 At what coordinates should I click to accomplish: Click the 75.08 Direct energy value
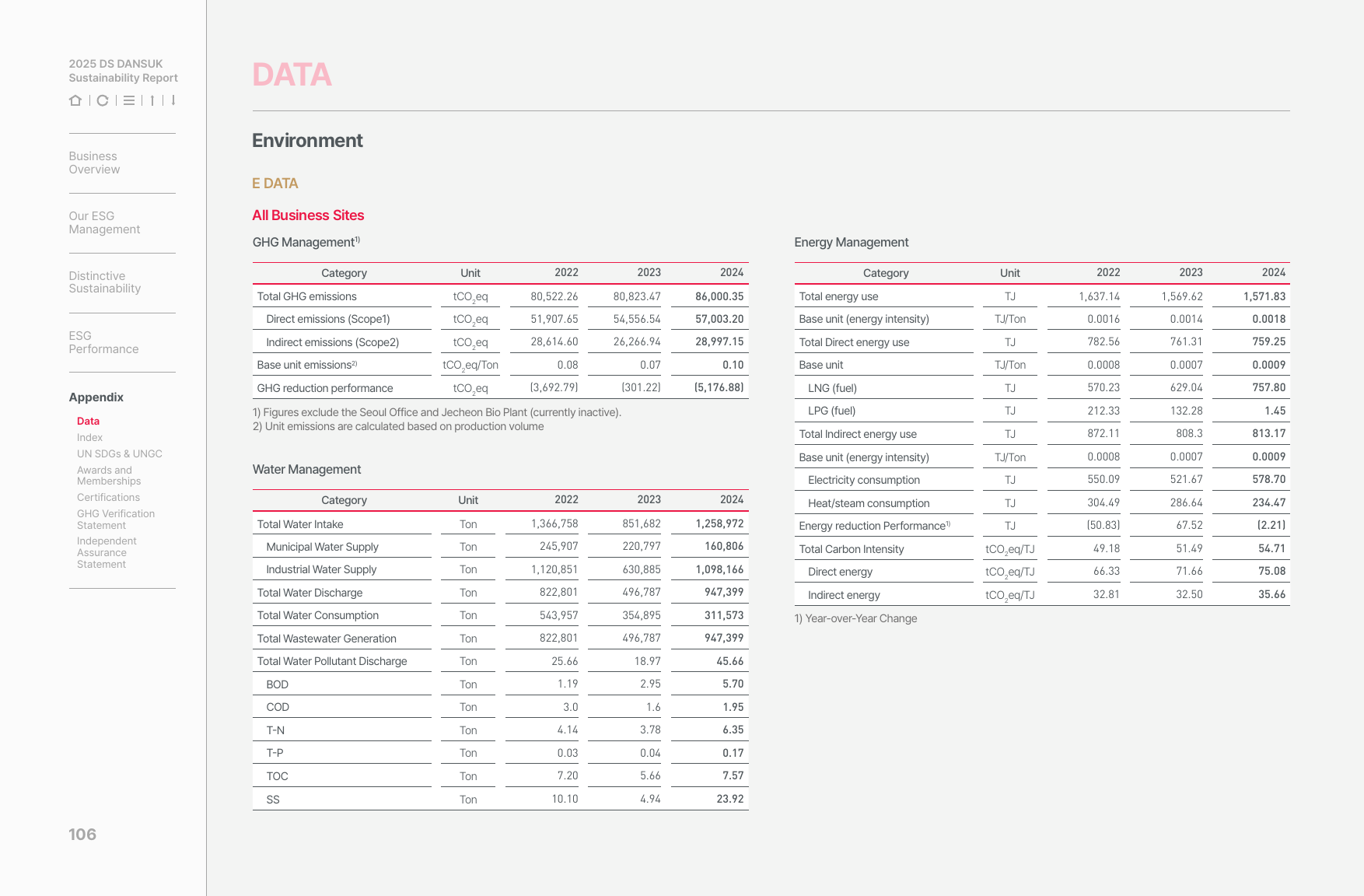[x=1272, y=571]
